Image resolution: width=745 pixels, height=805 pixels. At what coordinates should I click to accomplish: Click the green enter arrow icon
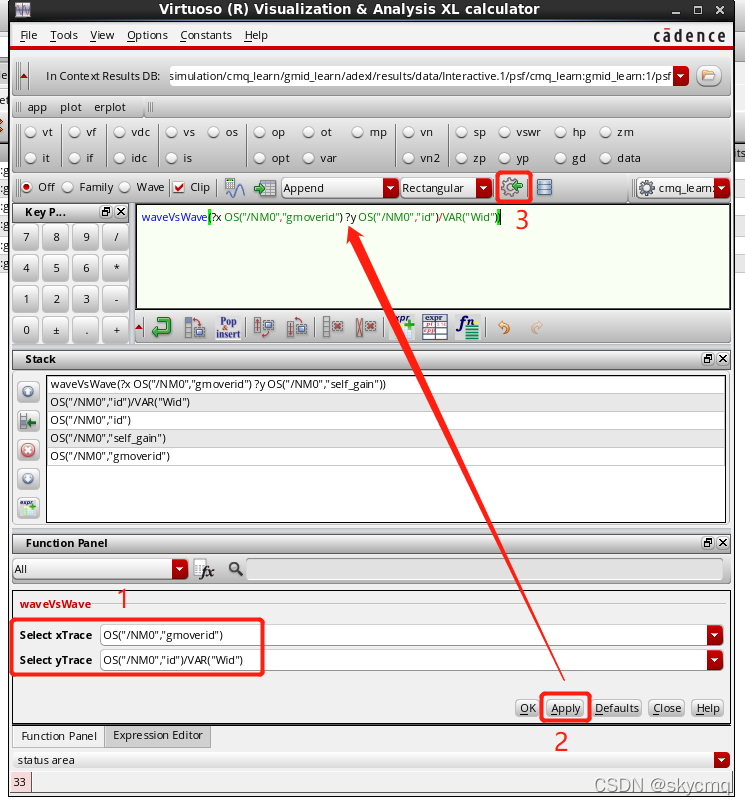162,327
